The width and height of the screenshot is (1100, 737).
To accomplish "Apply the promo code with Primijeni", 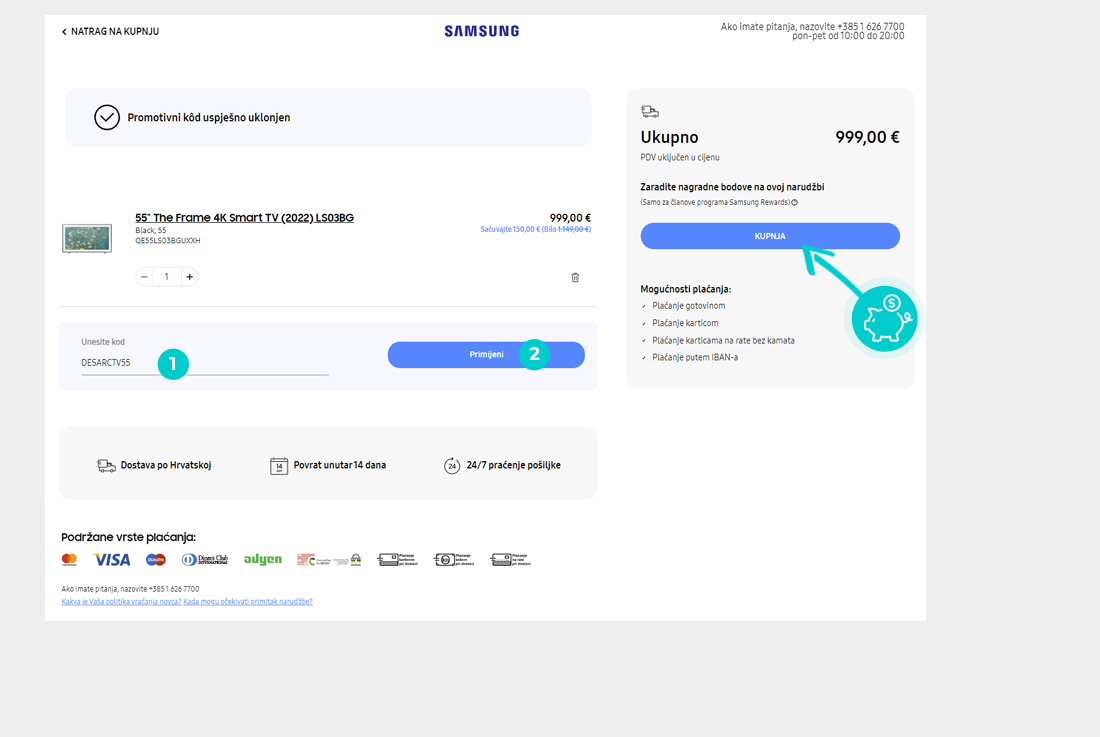I will [x=486, y=355].
